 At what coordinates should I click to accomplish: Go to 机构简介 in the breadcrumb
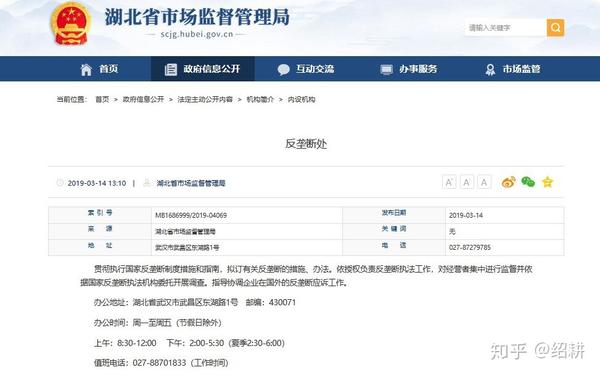coord(260,99)
